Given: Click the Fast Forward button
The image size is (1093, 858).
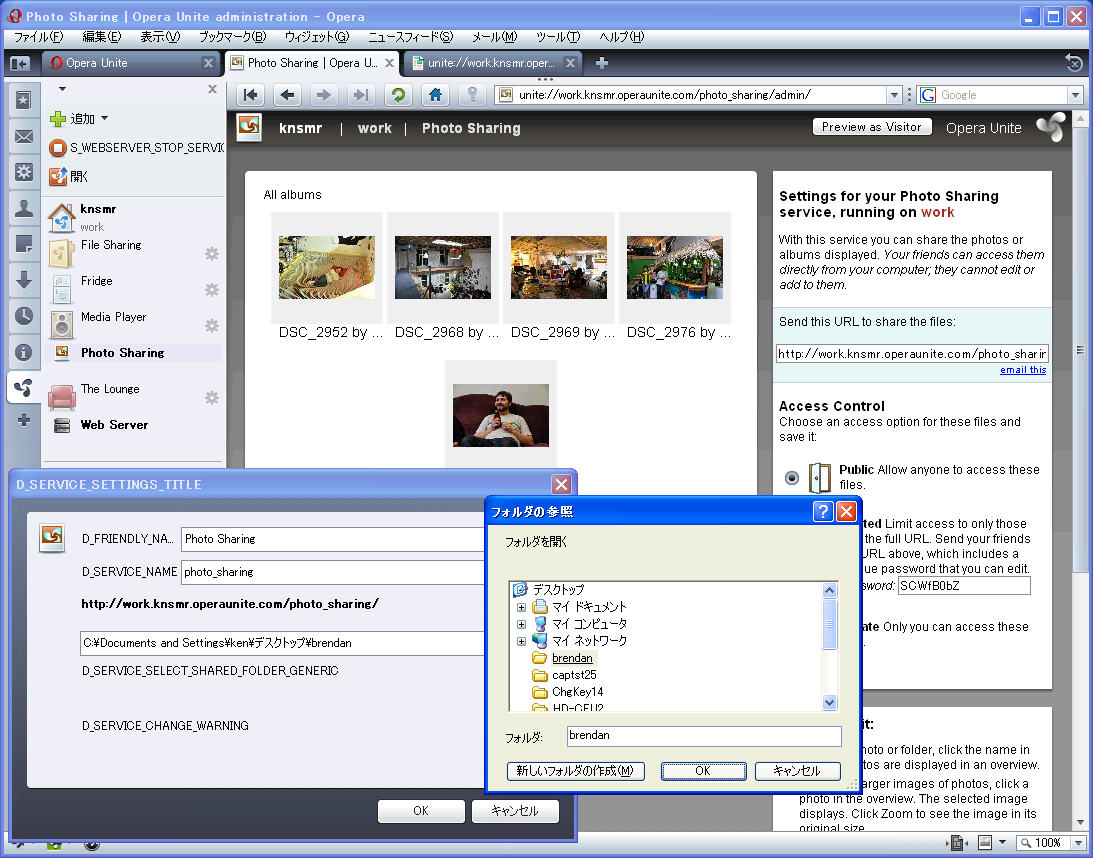Looking at the screenshot, I should pyautogui.click(x=360, y=95).
